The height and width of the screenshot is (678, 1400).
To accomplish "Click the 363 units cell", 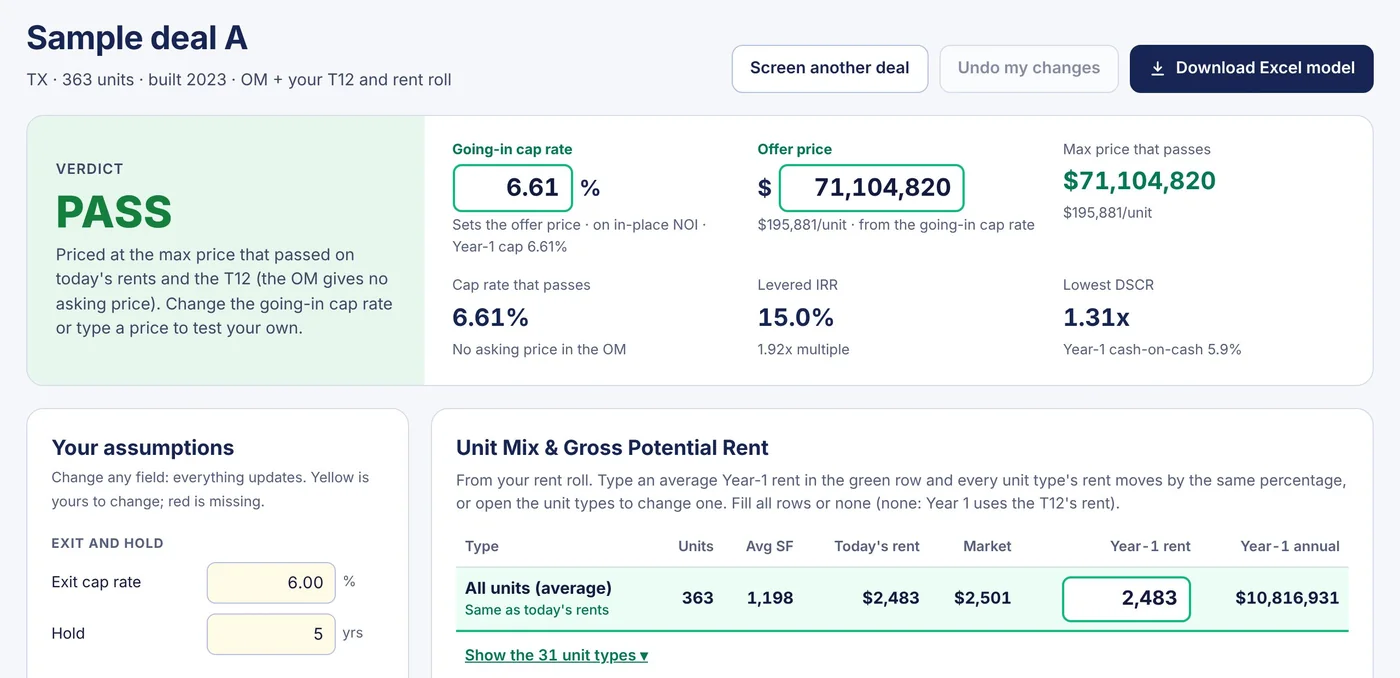I will pyautogui.click(x=698, y=598).
